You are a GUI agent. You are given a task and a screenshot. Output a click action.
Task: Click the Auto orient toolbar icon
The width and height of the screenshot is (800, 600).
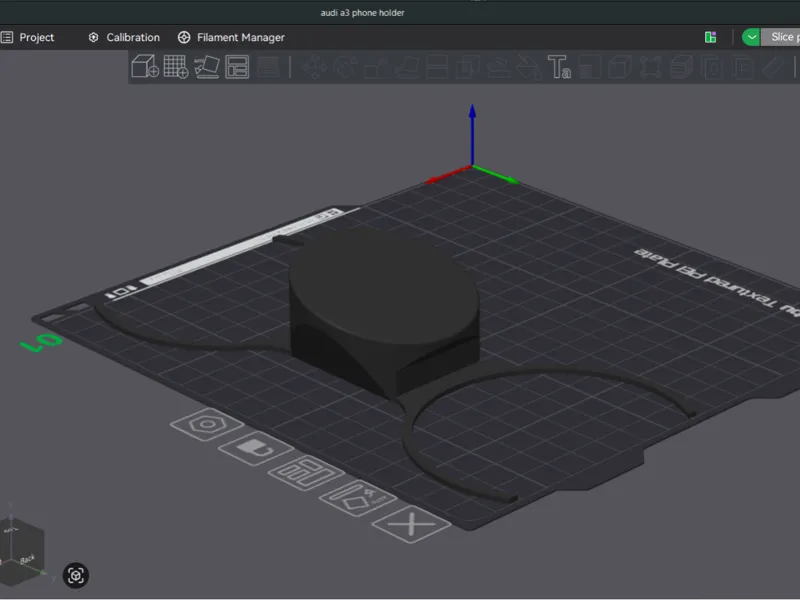[x=207, y=66]
